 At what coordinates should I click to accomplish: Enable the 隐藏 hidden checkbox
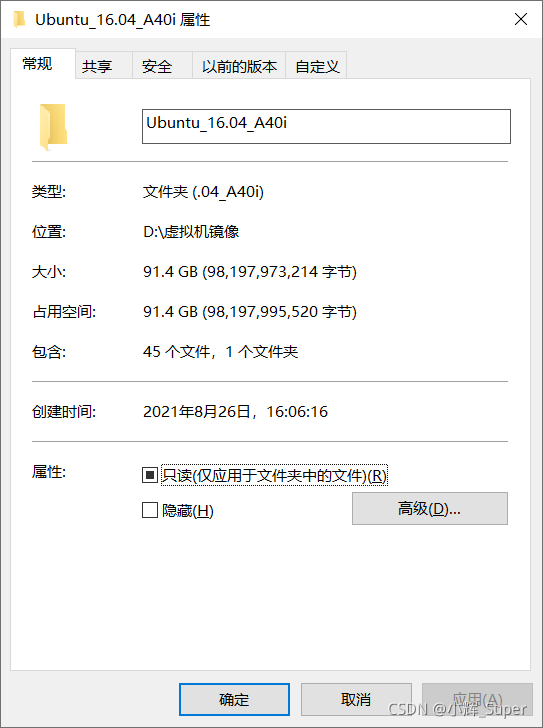(149, 510)
